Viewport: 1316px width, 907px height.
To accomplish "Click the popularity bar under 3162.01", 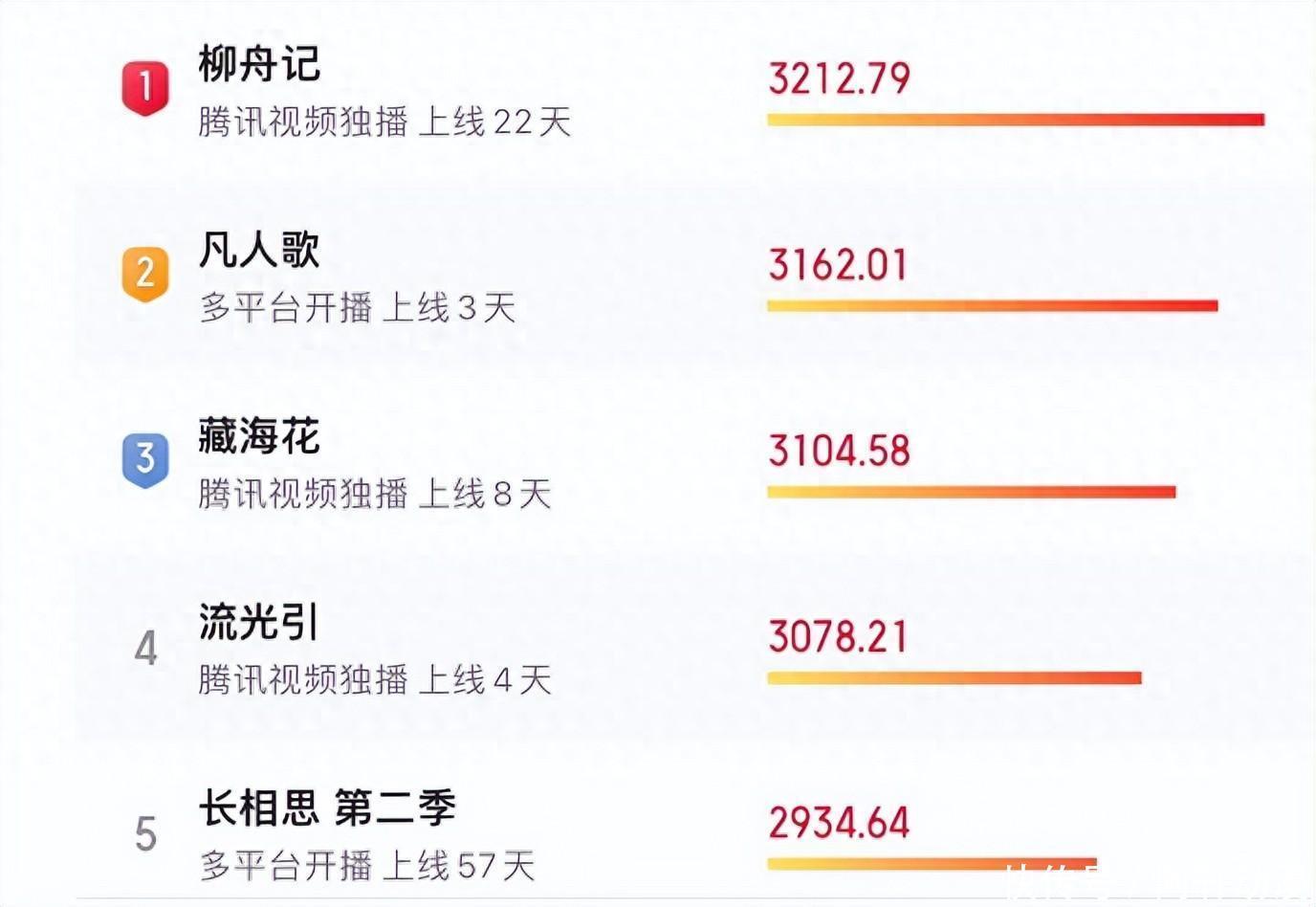I will [992, 306].
